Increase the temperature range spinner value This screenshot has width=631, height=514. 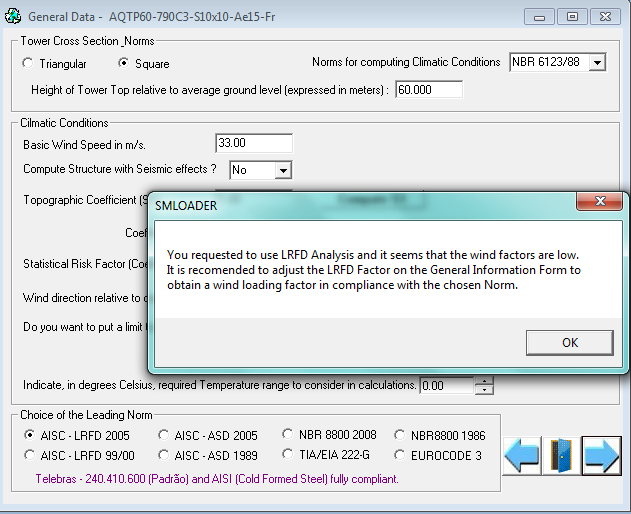coord(484,381)
